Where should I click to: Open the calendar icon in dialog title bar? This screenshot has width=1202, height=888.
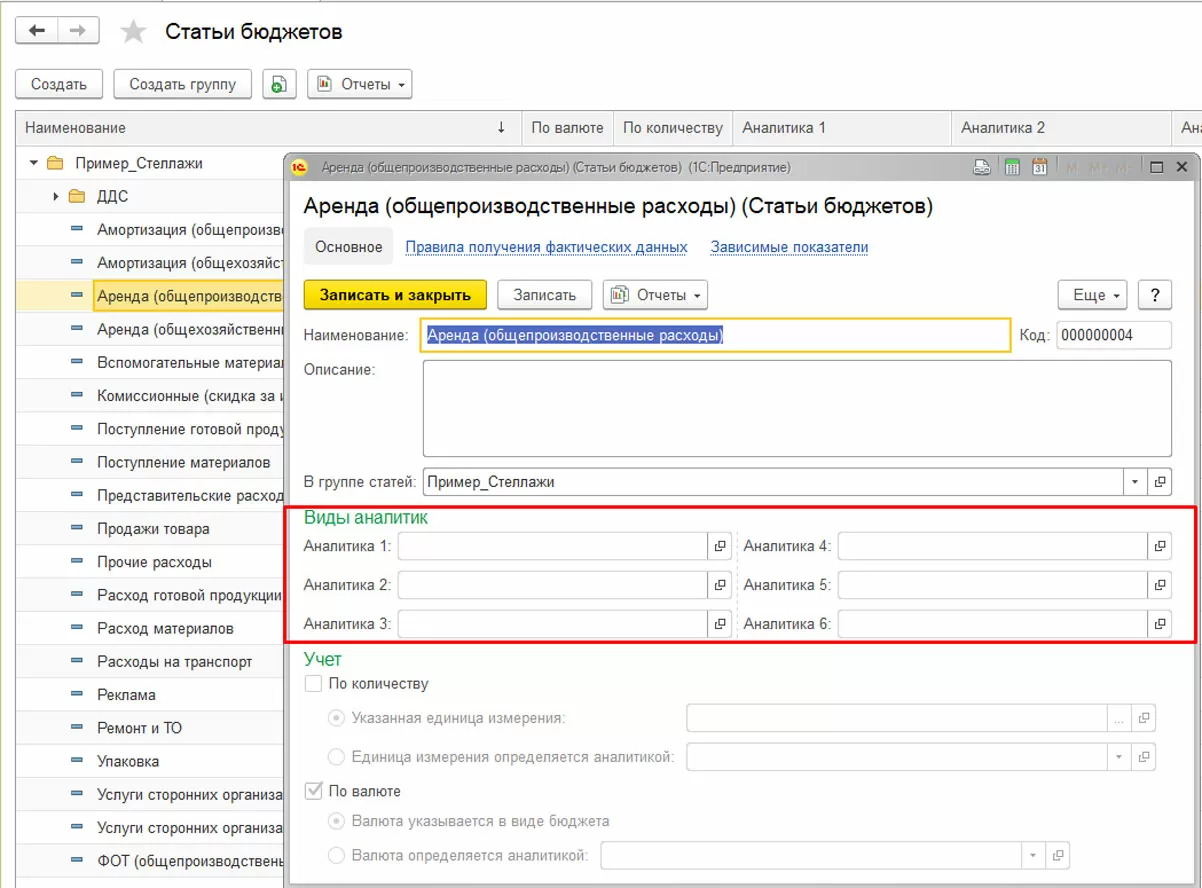[x=1039, y=167]
